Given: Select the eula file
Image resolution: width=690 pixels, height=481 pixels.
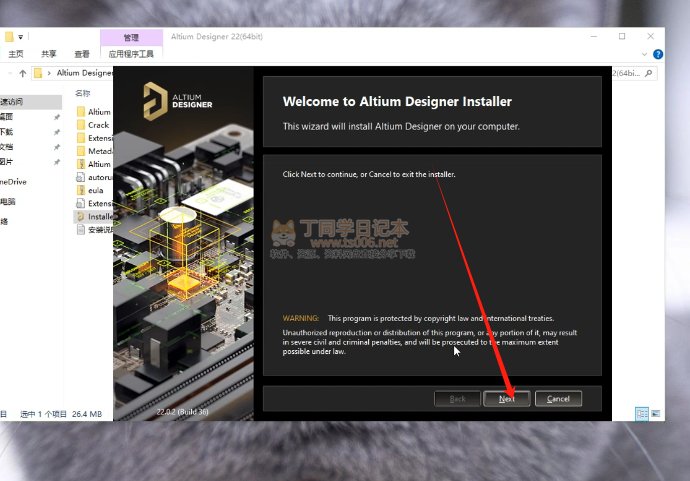Looking at the screenshot, I should [96, 190].
